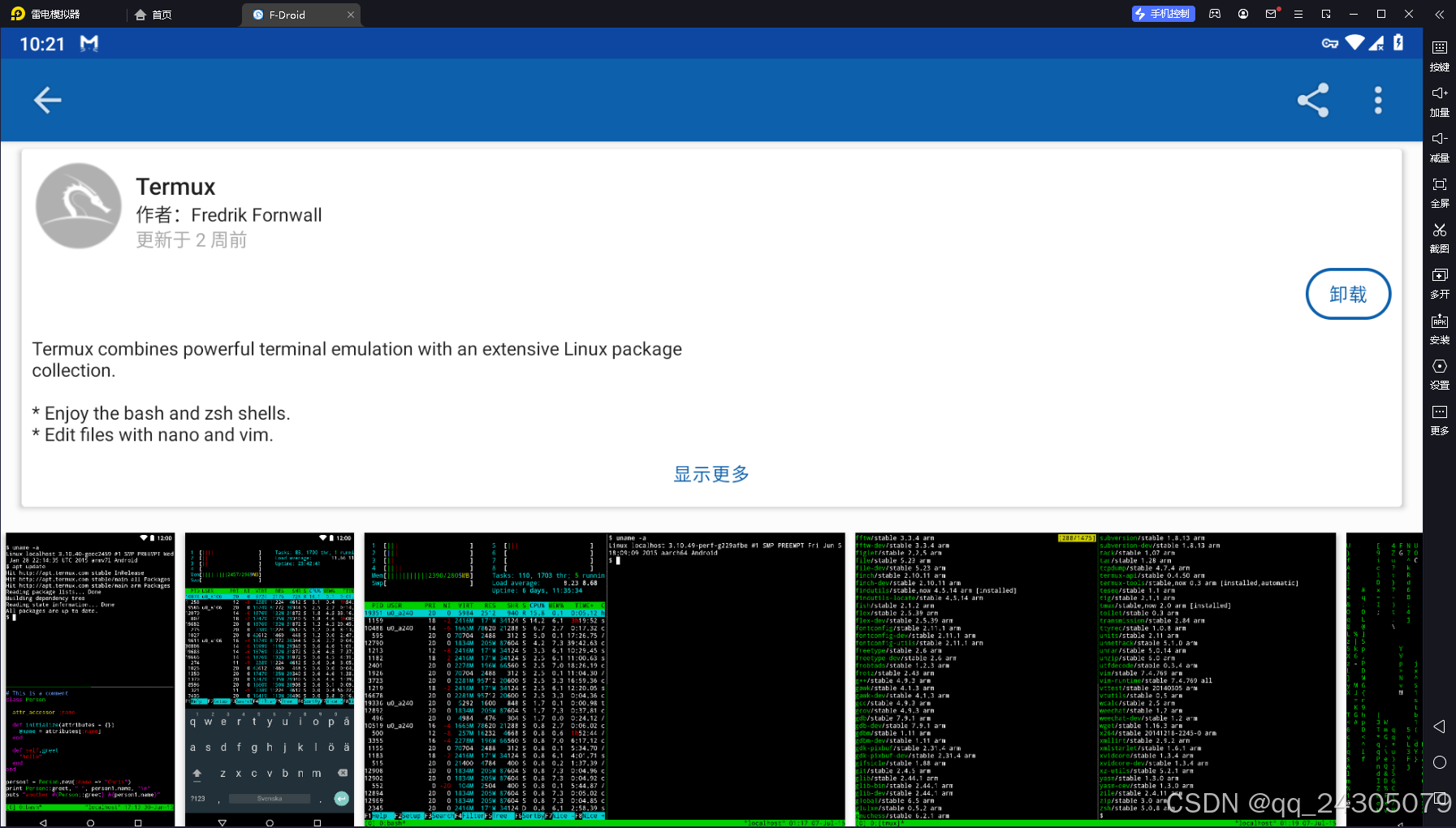Open the gamepad icon in title bar

(1215, 14)
